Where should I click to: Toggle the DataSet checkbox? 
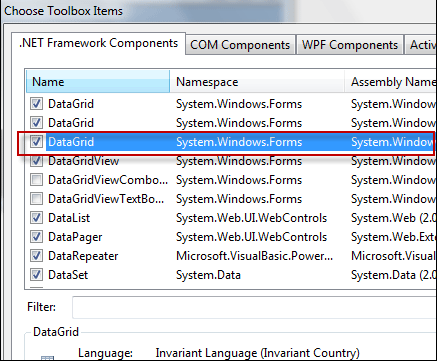tap(36, 275)
